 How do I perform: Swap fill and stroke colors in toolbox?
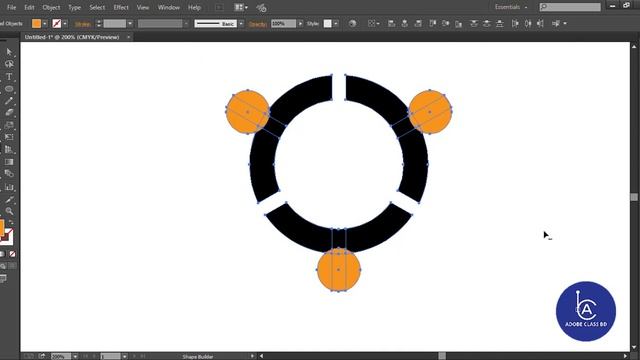[x=11, y=223]
